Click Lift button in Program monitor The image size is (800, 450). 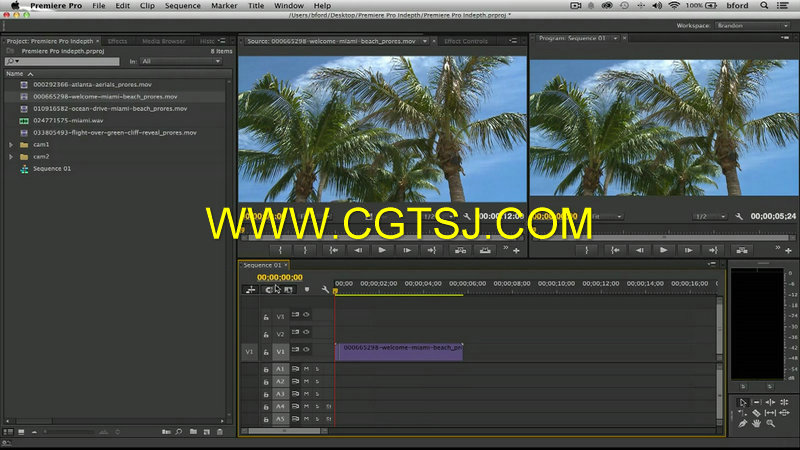[742, 250]
